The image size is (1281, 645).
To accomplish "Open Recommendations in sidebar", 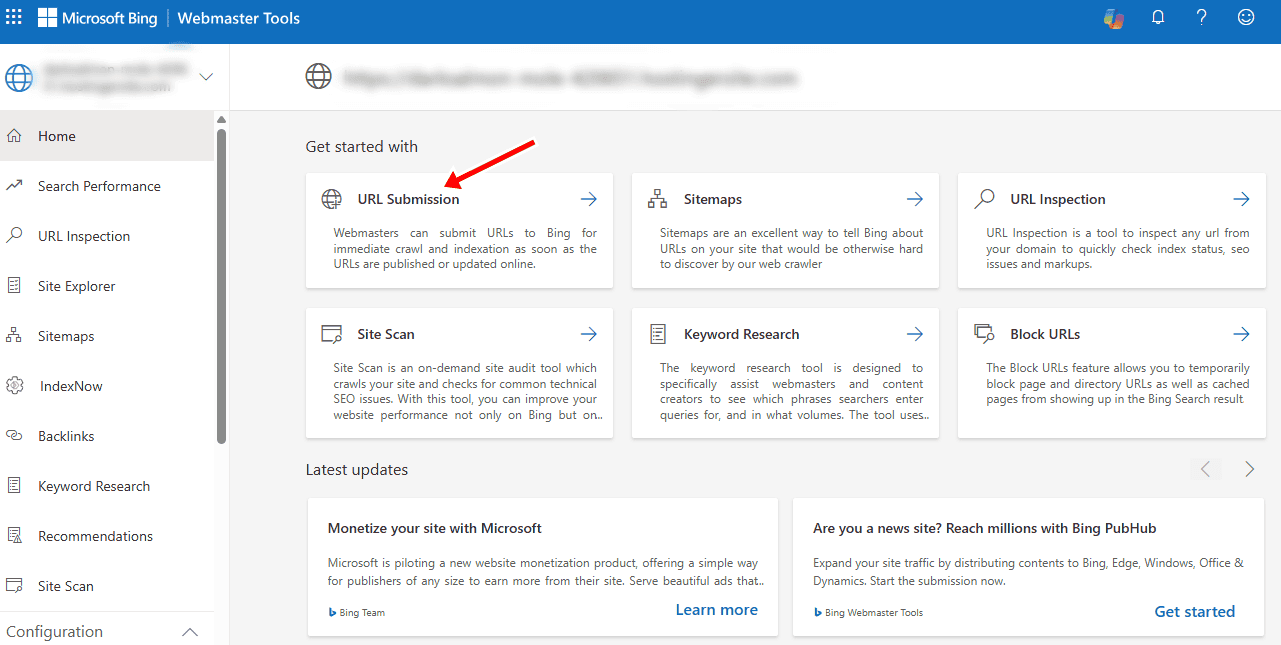I will click(x=107, y=536).
